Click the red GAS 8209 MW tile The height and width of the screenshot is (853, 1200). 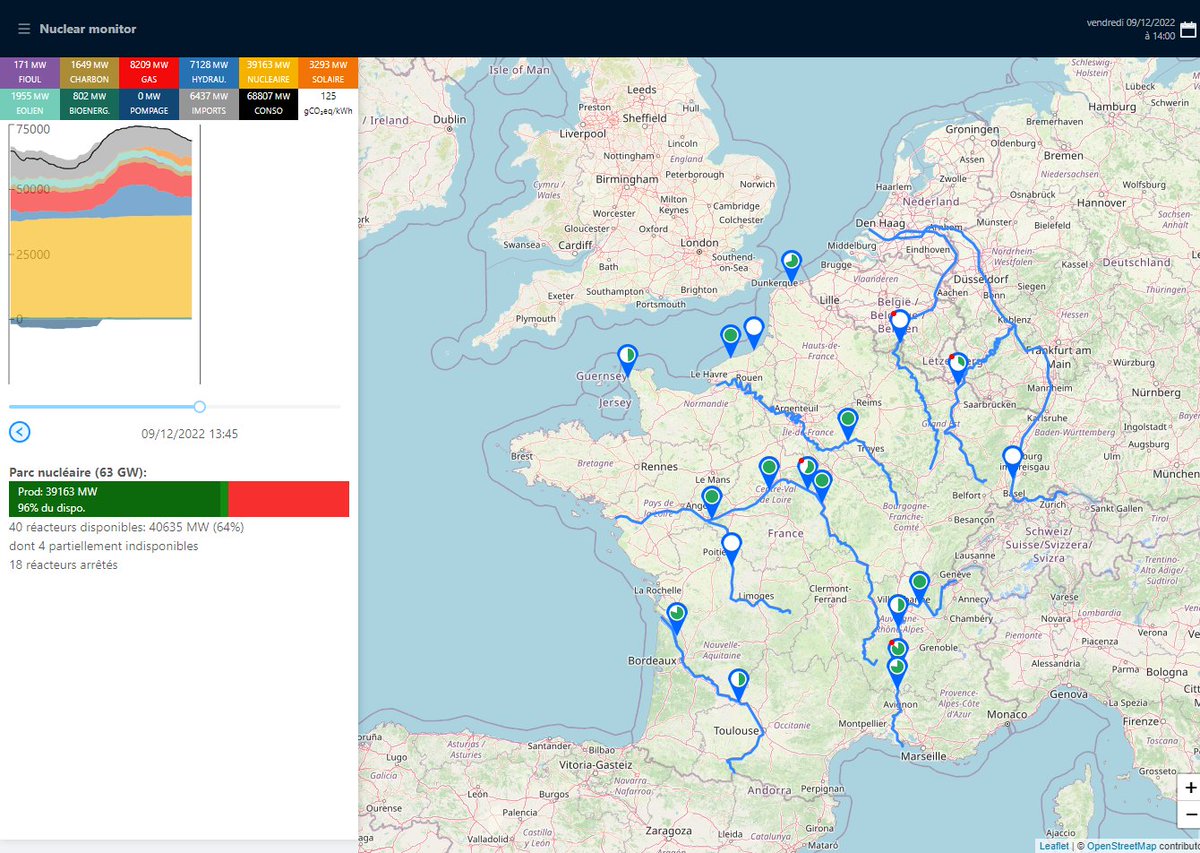pyautogui.click(x=149, y=73)
